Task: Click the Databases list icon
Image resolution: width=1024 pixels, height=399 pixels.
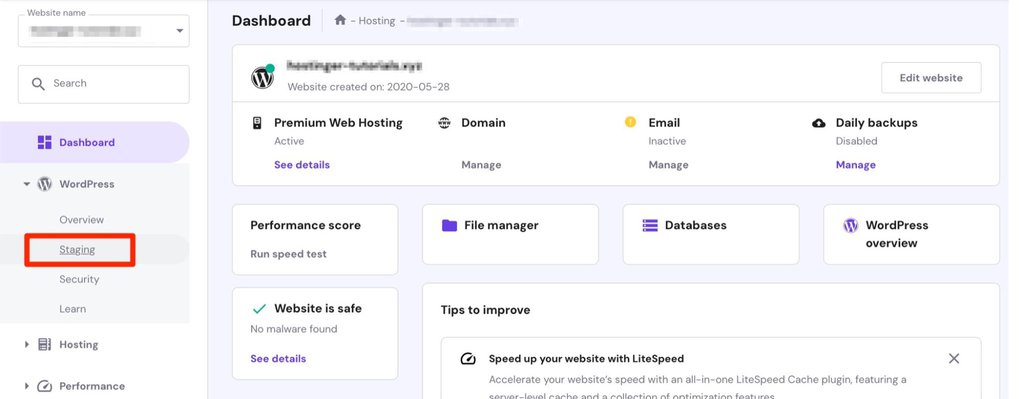Action: [650, 225]
